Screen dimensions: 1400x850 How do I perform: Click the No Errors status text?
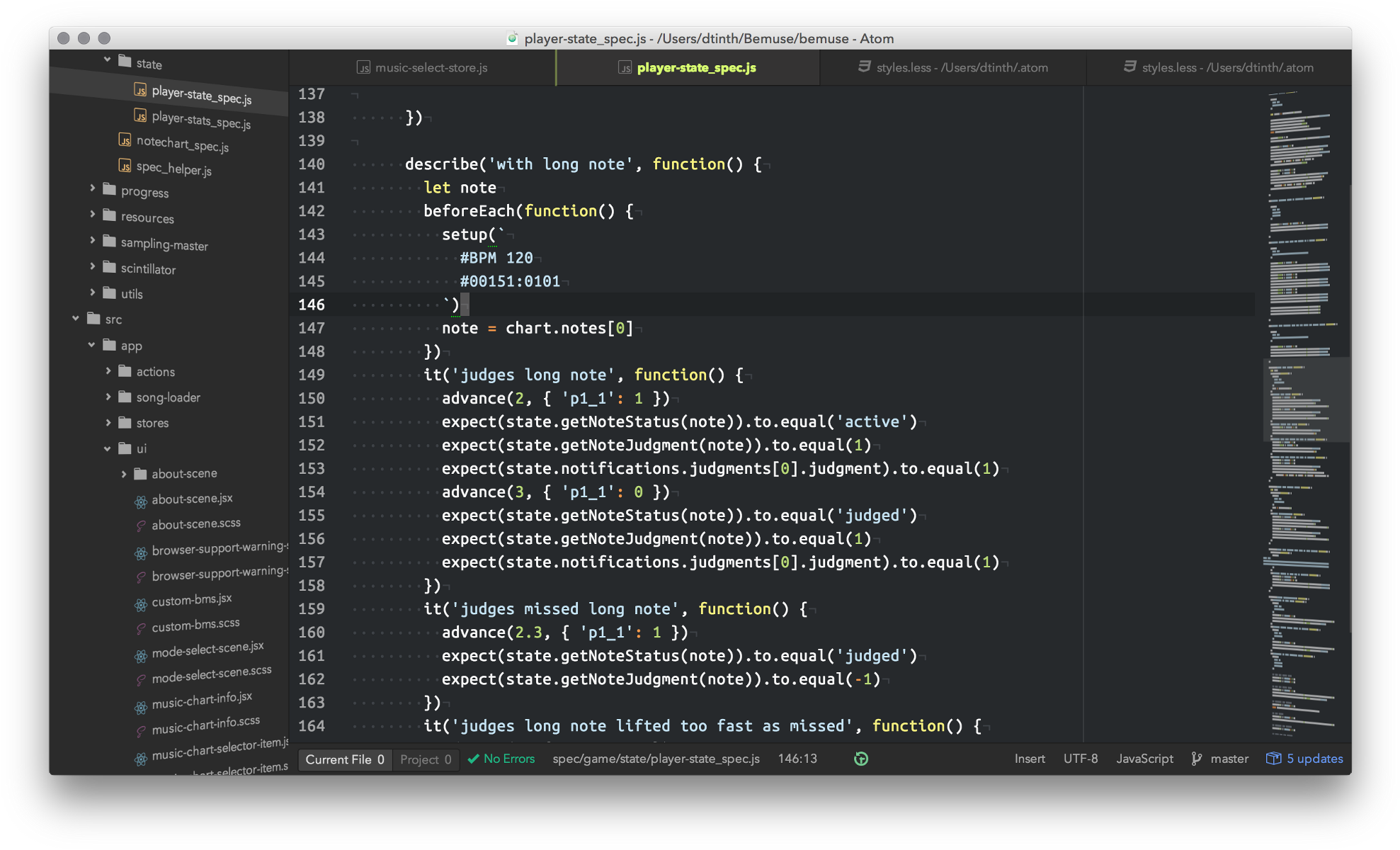(508, 759)
